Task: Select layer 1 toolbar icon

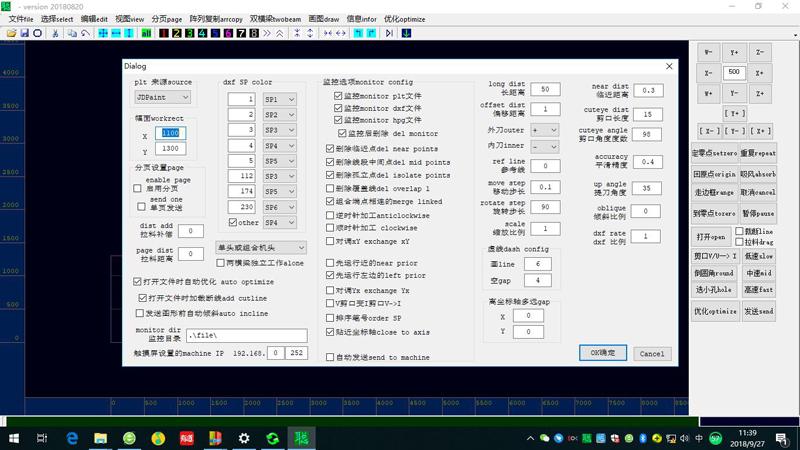Action: [x=164, y=33]
